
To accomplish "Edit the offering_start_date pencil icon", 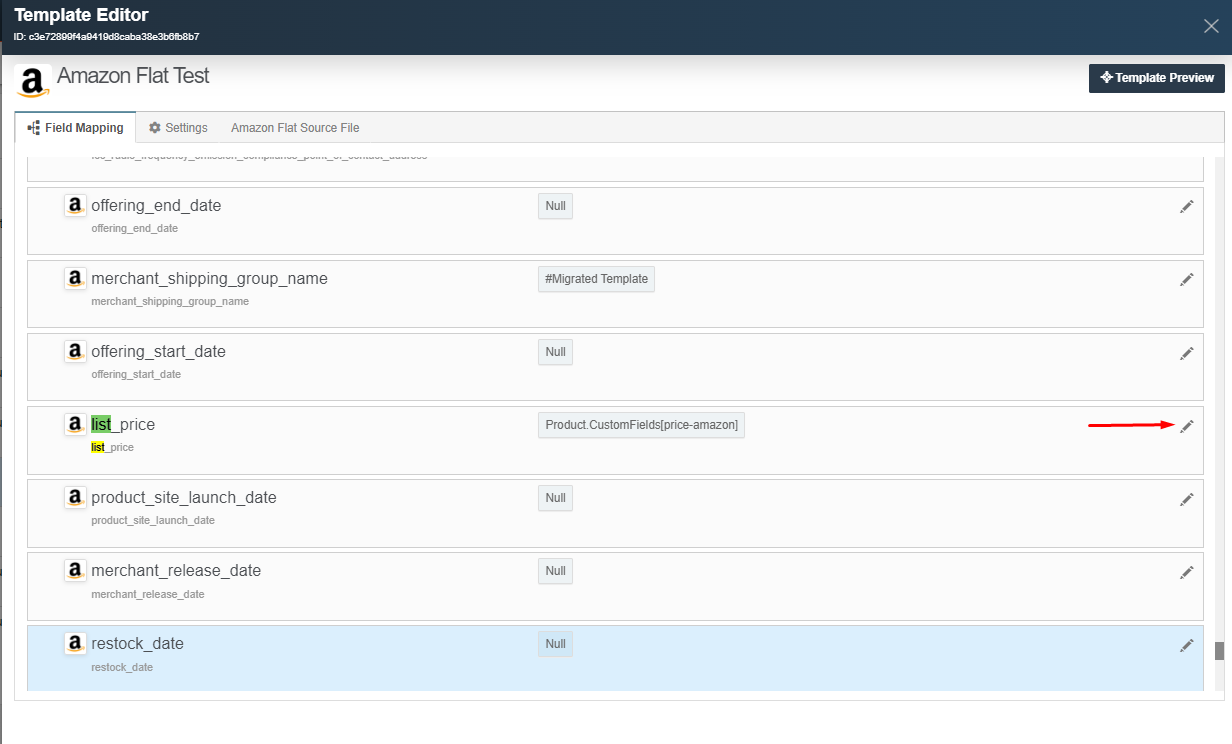I will tap(1187, 353).
